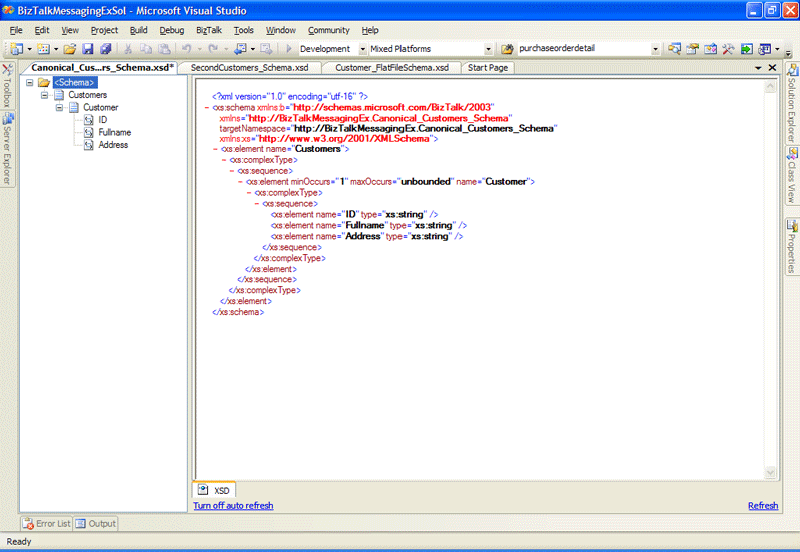Click the Open File toolbar icon

(x=70, y=48)
